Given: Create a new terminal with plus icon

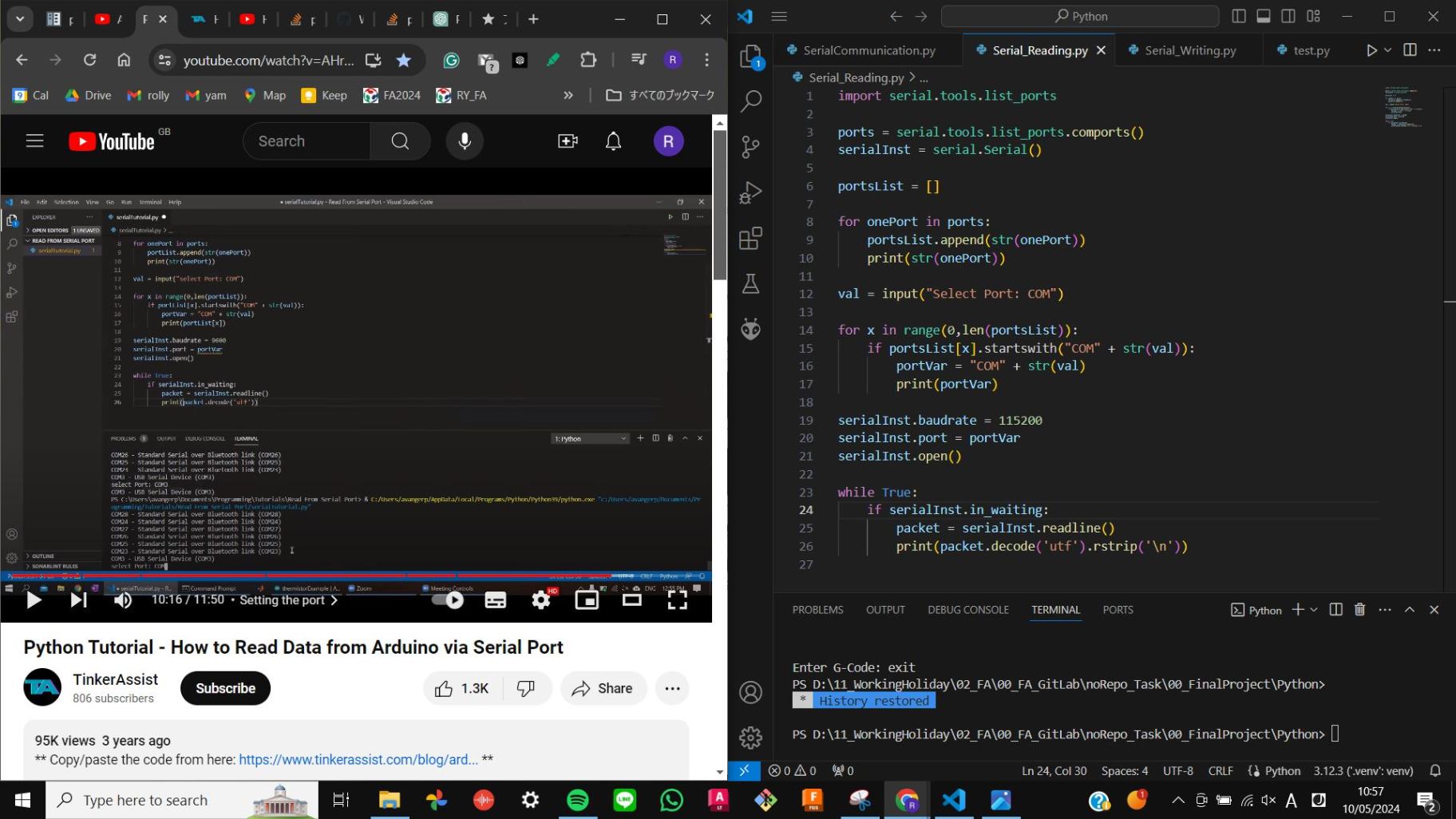Looking at the screenshot, I should (x=1298, y=610).
